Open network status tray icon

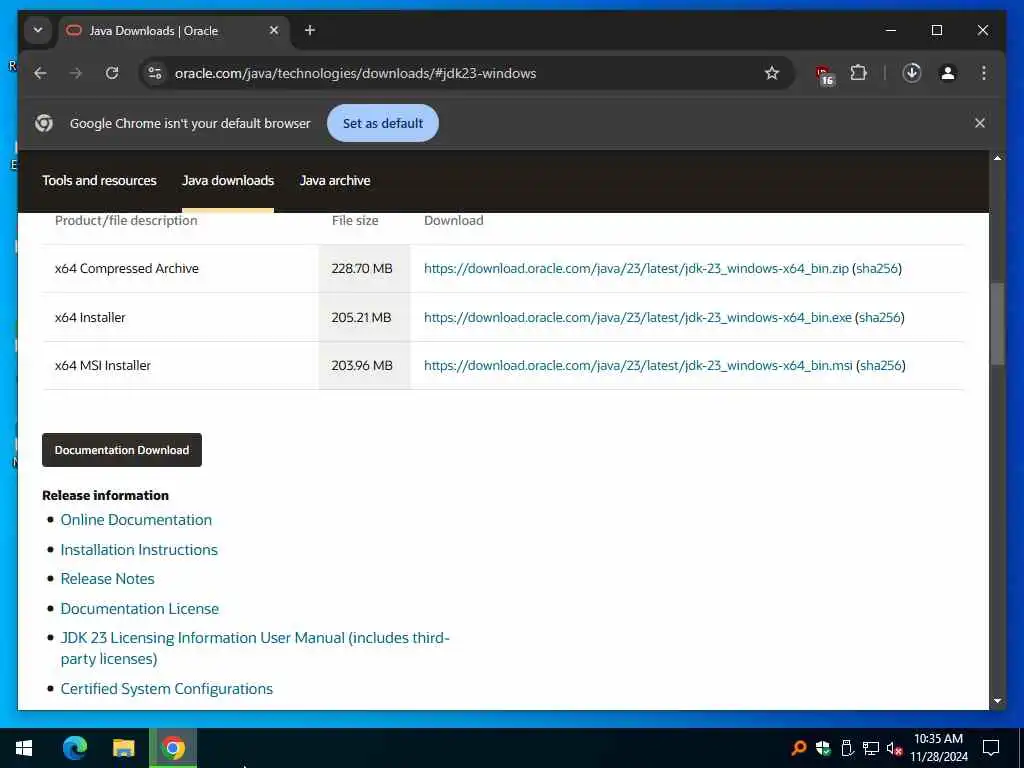871,748
